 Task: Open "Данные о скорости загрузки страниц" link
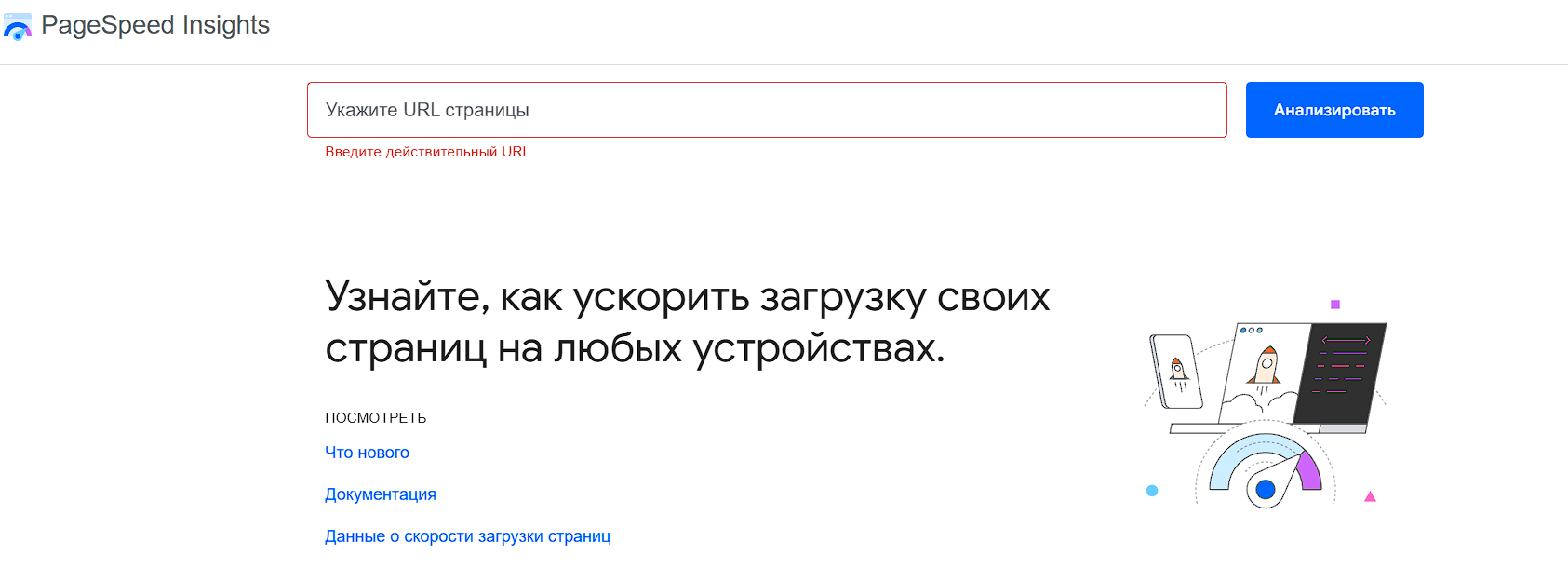(468, 536)
